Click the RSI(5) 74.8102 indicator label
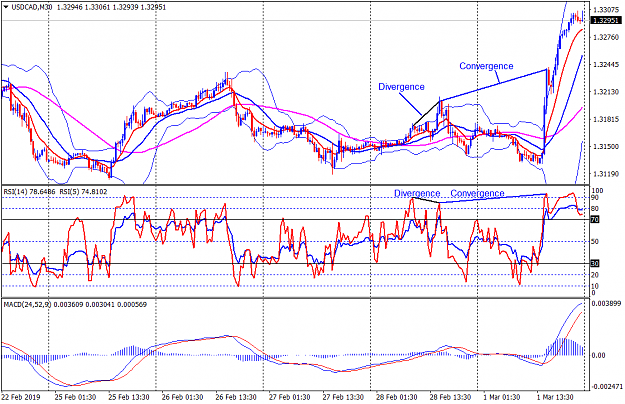Image resolution: width=625 pixels, height=404 pixels. tap(83, 192)
